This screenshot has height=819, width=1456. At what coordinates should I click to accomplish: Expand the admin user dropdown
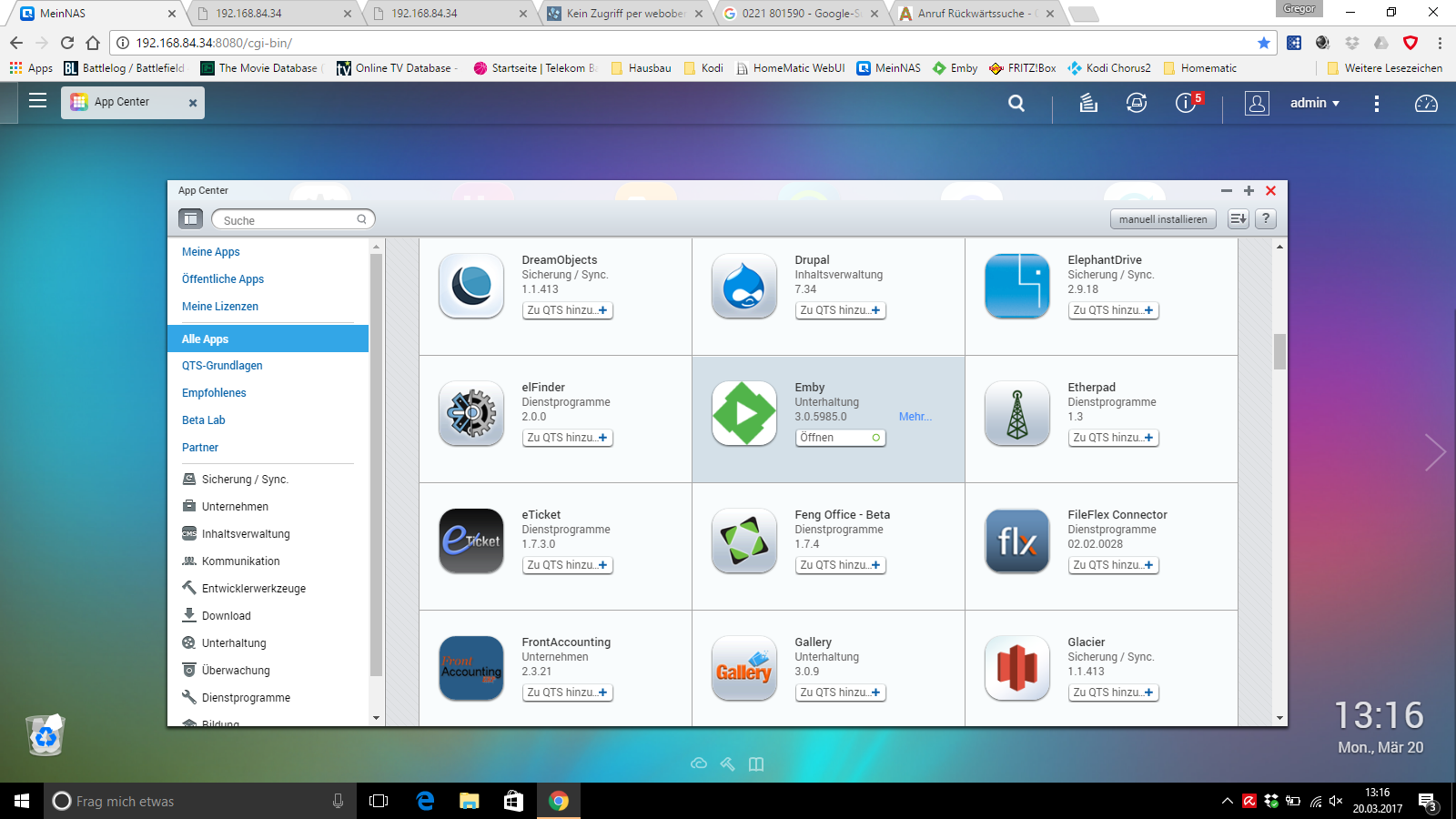tap(1315, 103)
